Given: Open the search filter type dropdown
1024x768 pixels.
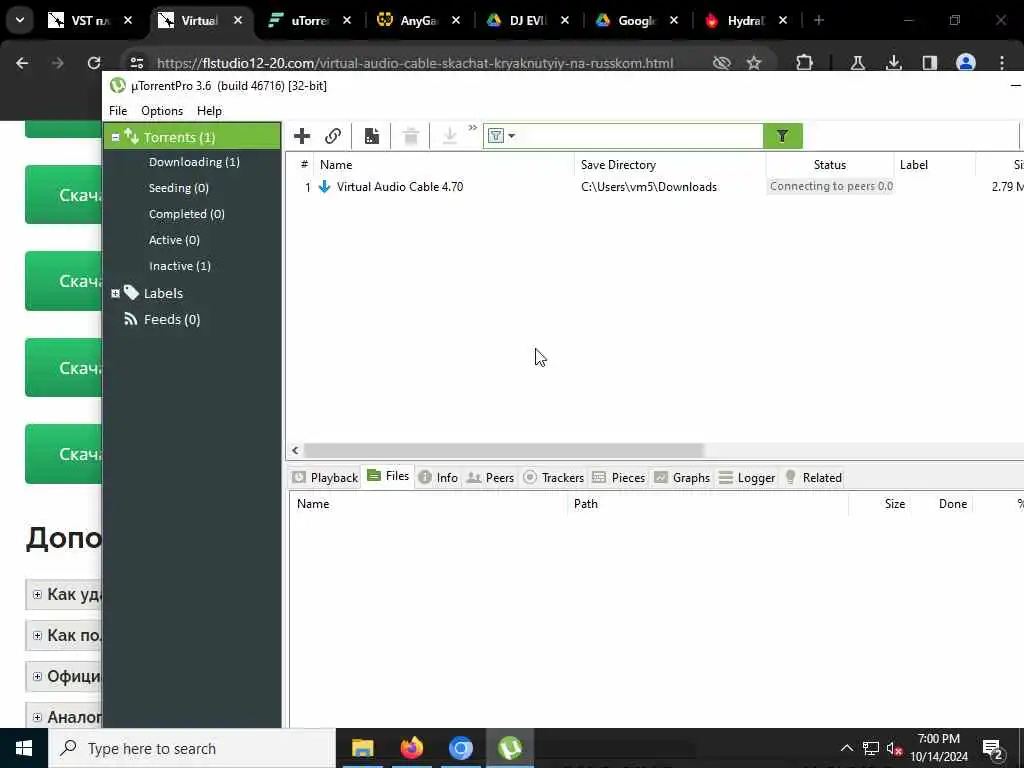Looking at the screenshot, I should tap(502, 136).
